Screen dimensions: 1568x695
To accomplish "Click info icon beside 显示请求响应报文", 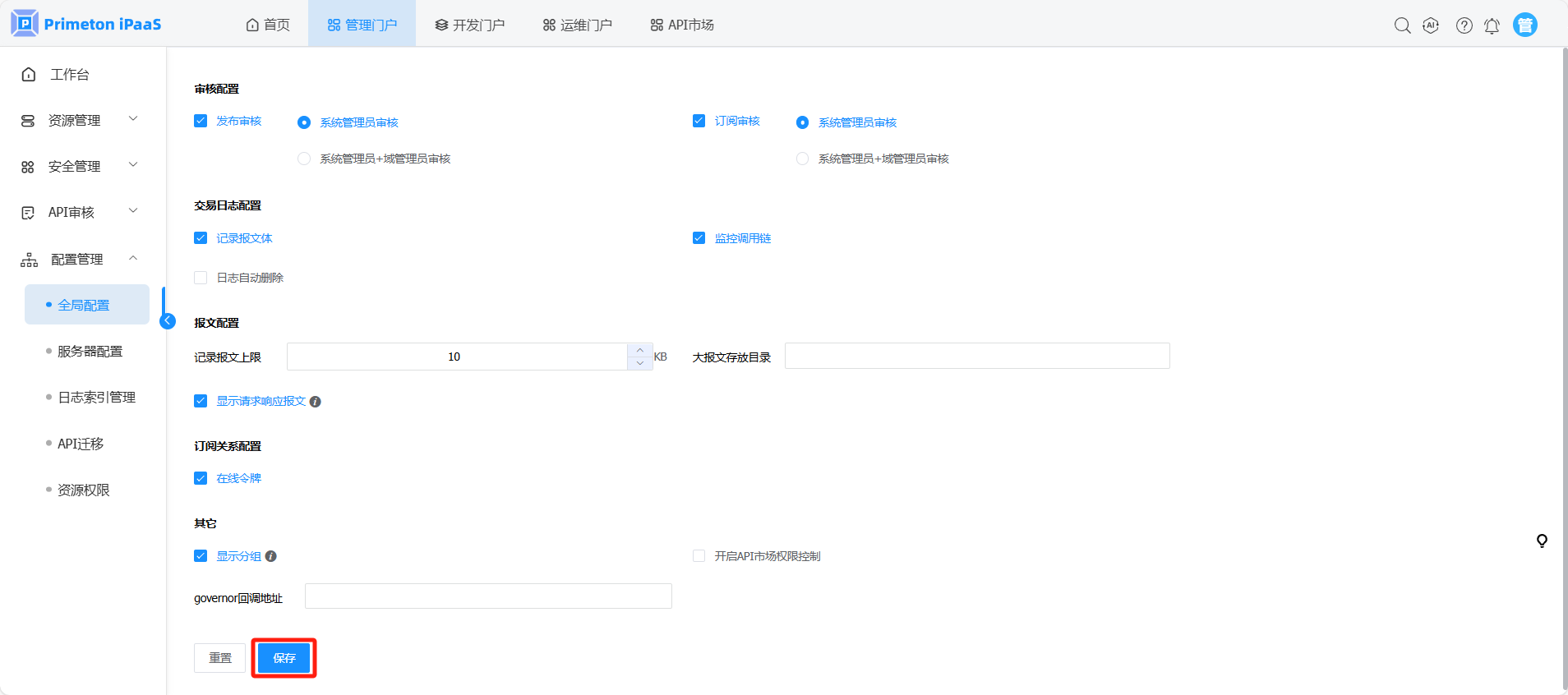I will tap(315, 402).
